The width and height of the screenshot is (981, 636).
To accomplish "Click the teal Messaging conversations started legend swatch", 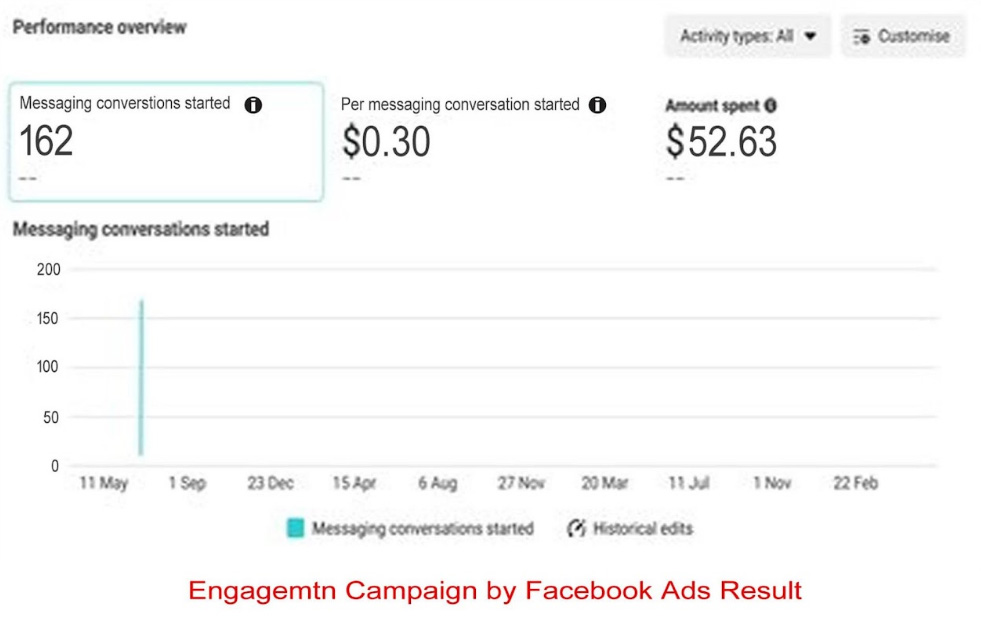I will (295, 529).
